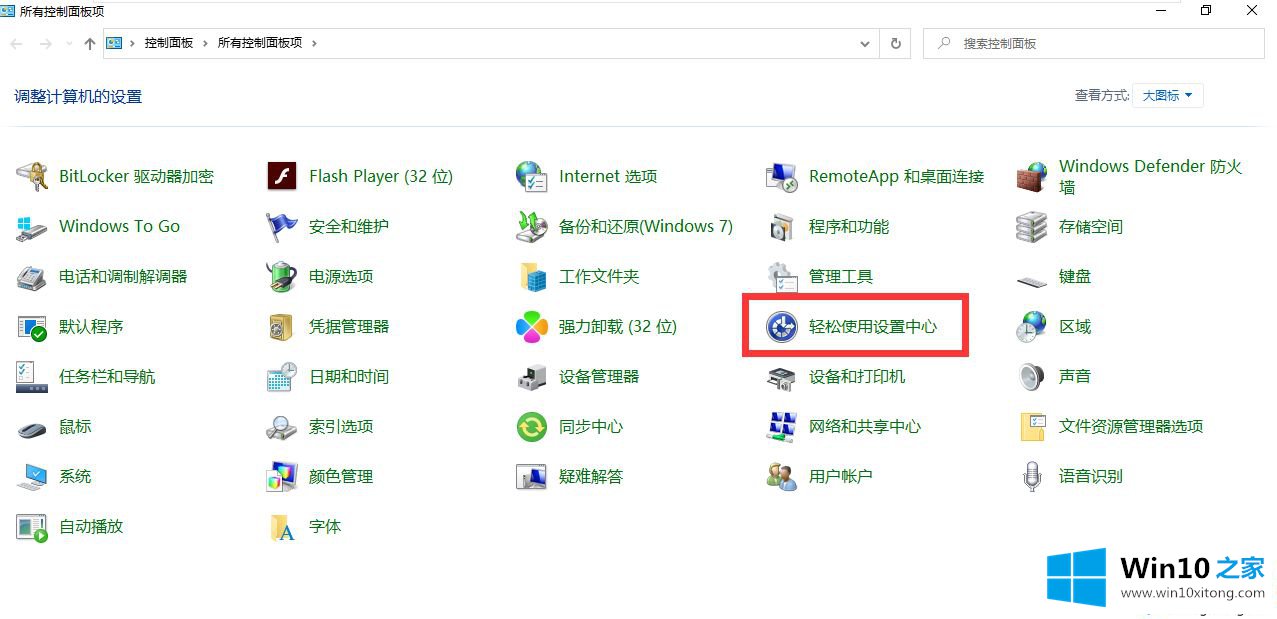Go up one level with up arrow

(90, 44)
